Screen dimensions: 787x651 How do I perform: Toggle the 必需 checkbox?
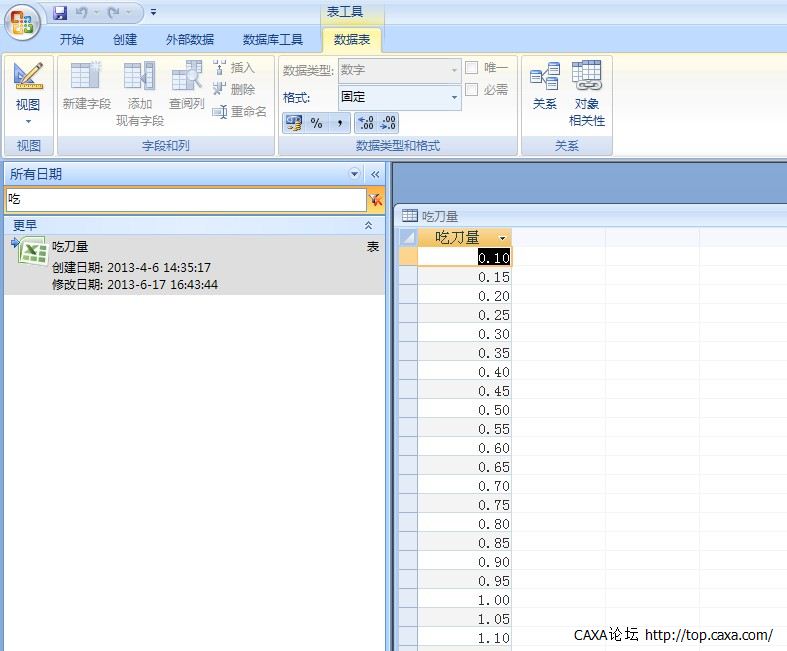coord(472,89)
